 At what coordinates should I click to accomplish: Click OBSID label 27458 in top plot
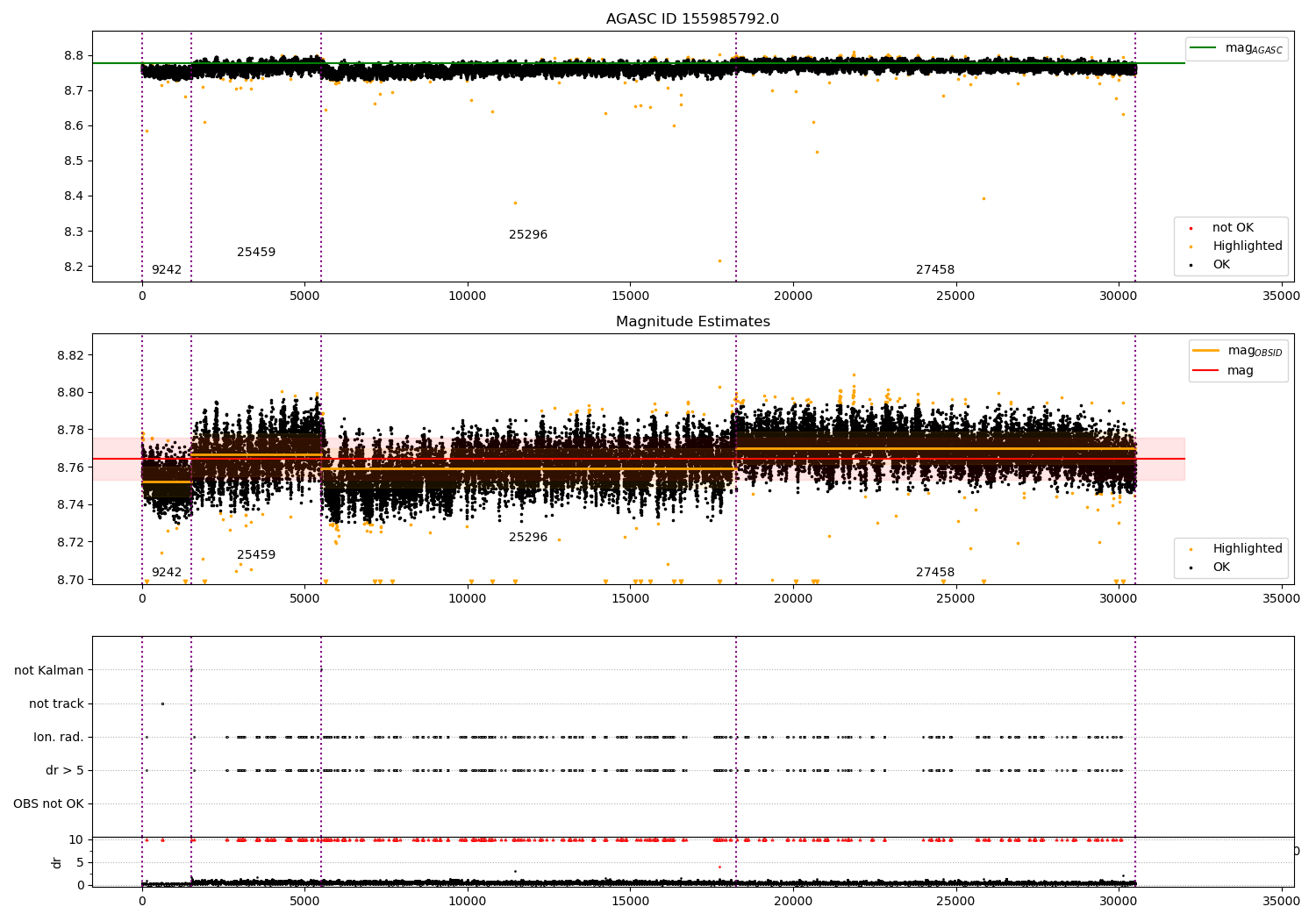click(x=935, y=270)
